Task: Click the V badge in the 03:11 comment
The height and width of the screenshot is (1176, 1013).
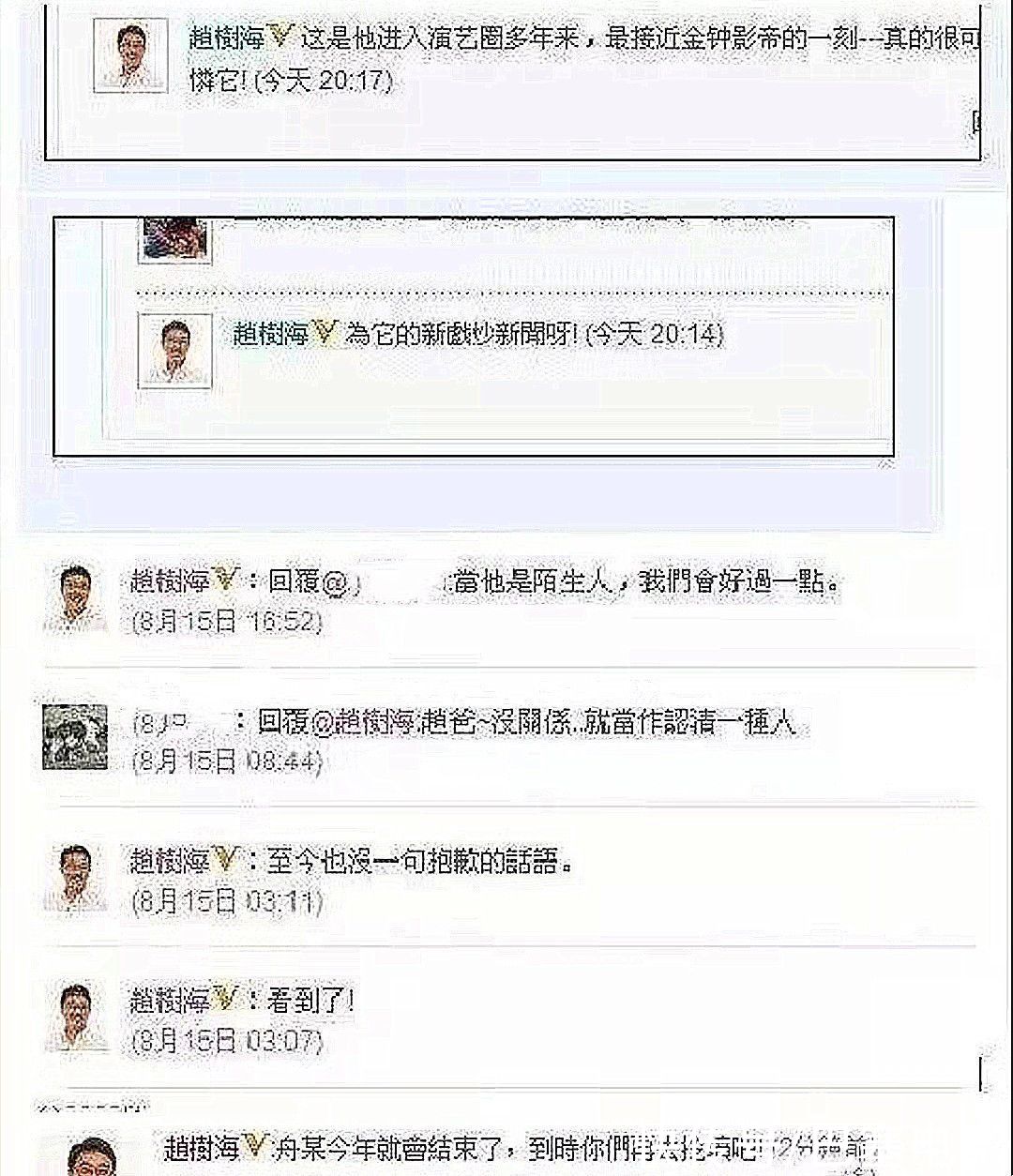Action: point(224,861)
